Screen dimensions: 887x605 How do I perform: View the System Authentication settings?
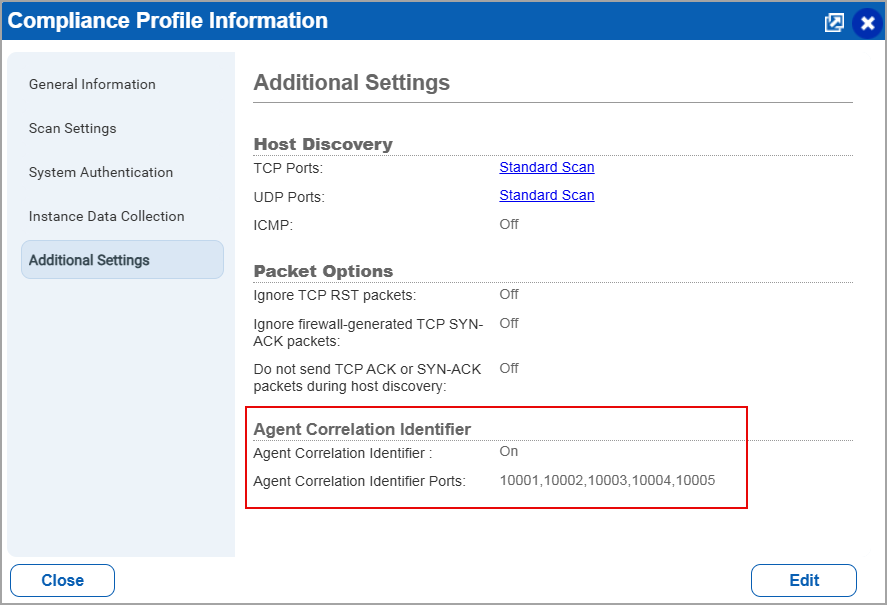(x=100, y=172)
